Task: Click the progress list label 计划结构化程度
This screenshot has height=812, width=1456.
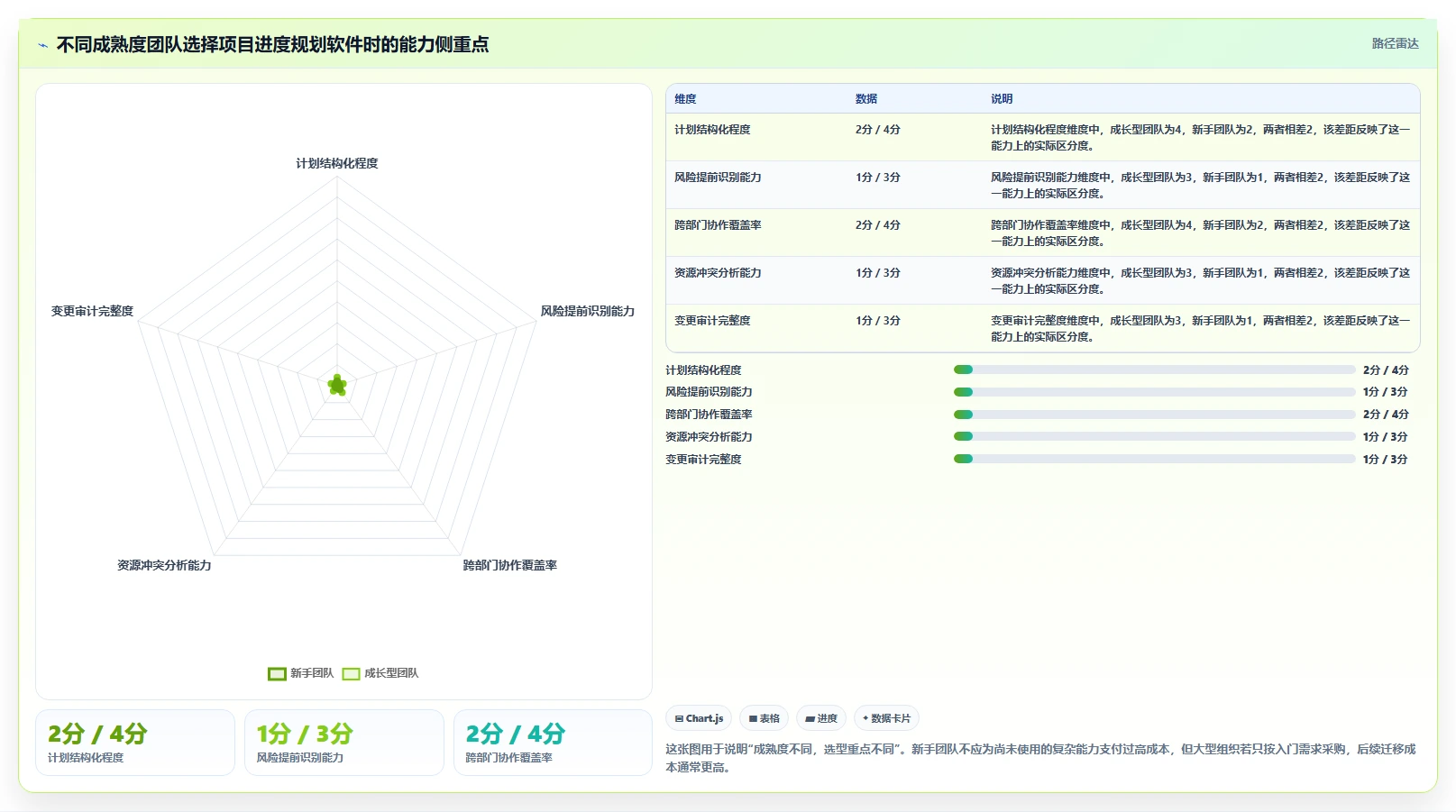Action: click(x=703, y=370)
